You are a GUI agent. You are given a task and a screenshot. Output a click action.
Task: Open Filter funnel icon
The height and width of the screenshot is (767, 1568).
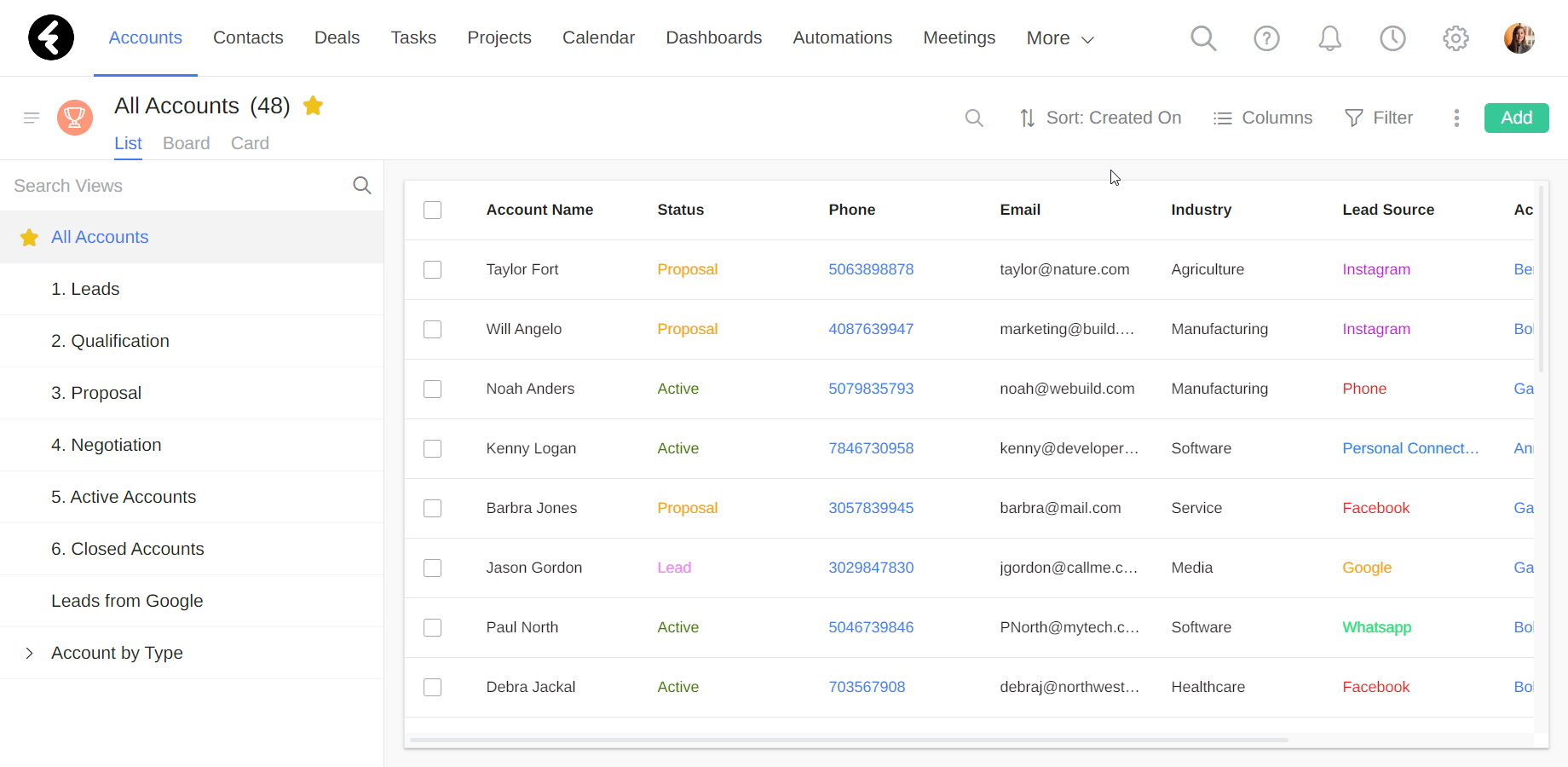click(x=1354, y=118)
